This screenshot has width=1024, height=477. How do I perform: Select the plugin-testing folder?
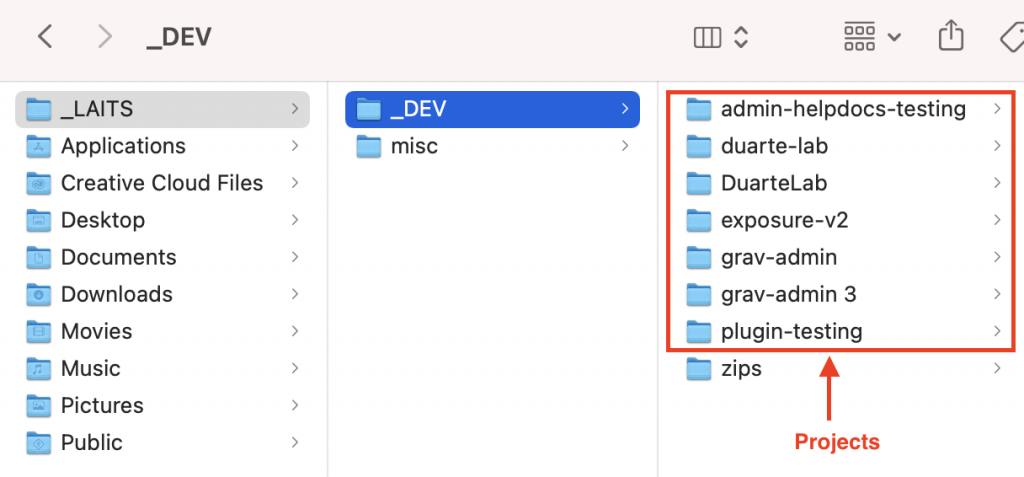point(841,332)
